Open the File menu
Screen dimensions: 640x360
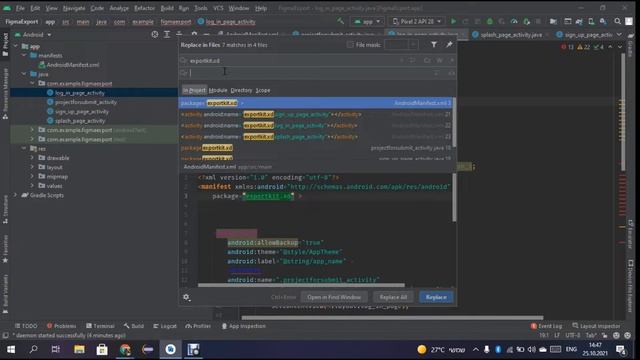20,8
